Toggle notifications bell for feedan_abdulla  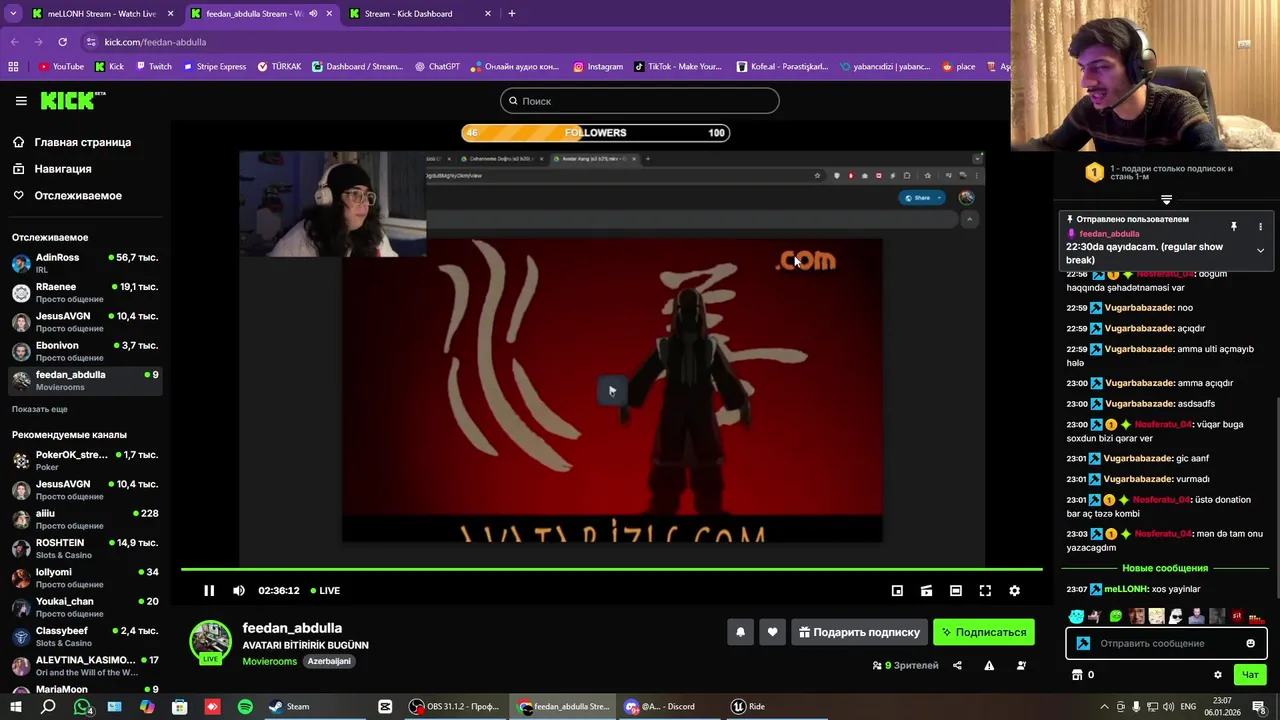(x=740, y=632)
